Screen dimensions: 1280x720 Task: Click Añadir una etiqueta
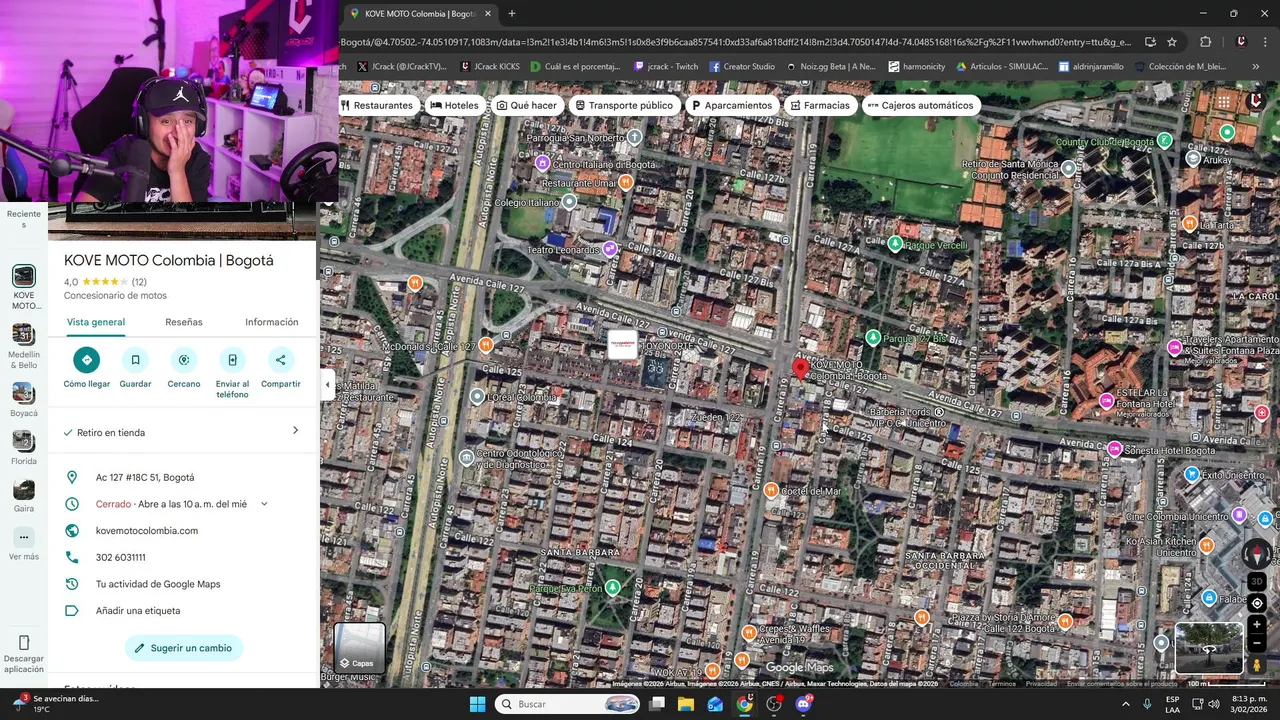point(138,611)
